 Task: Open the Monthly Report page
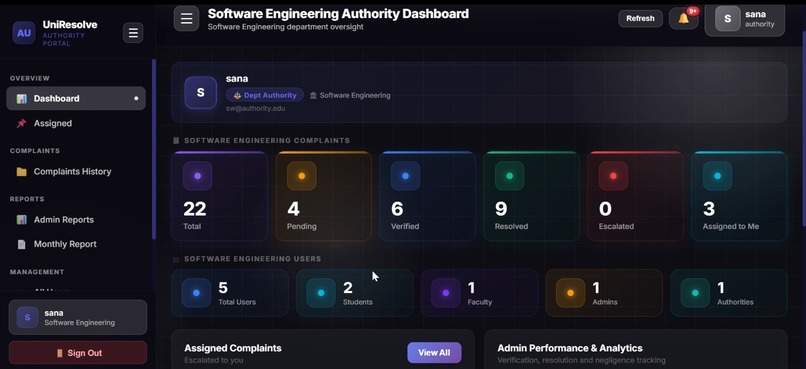[76, 244]
